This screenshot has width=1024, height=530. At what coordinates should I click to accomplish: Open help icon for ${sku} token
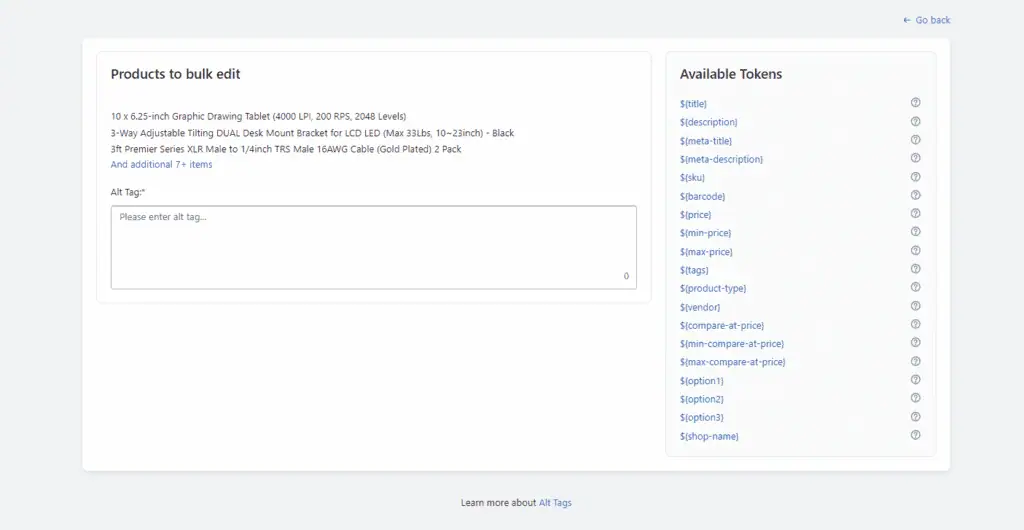point(915,177)
